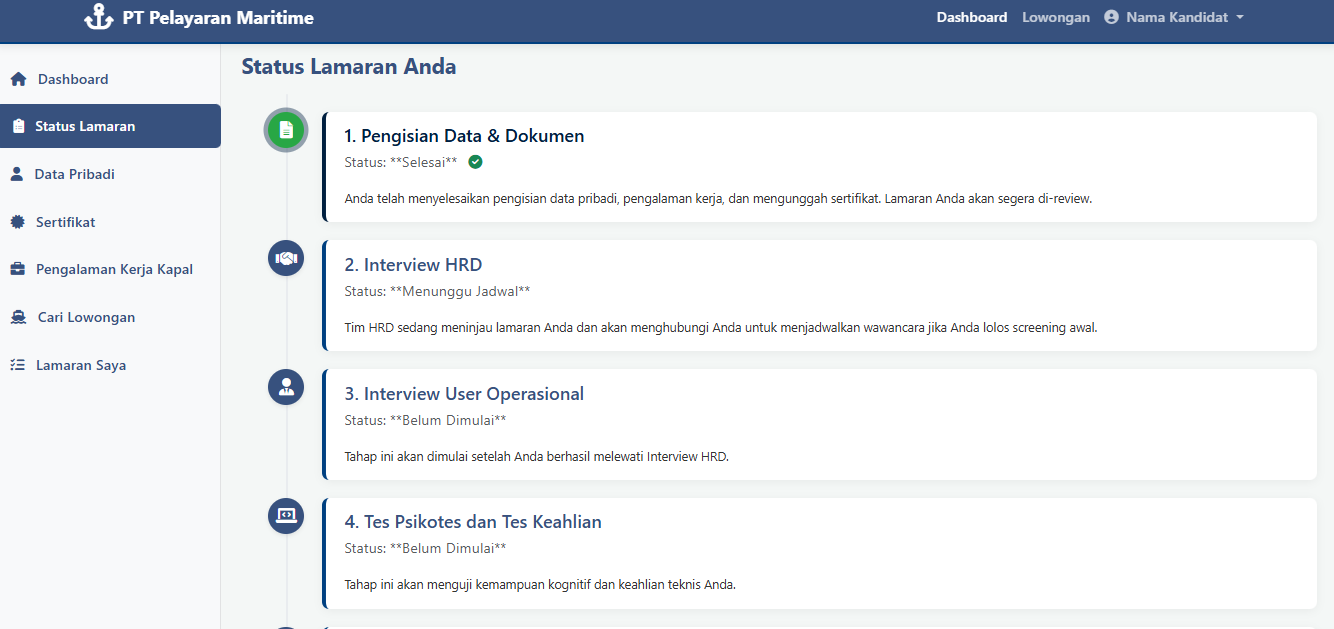Viewport: 1334px width, 629px height.
Task: Click the green document step icon
Action: click(286, 130)
